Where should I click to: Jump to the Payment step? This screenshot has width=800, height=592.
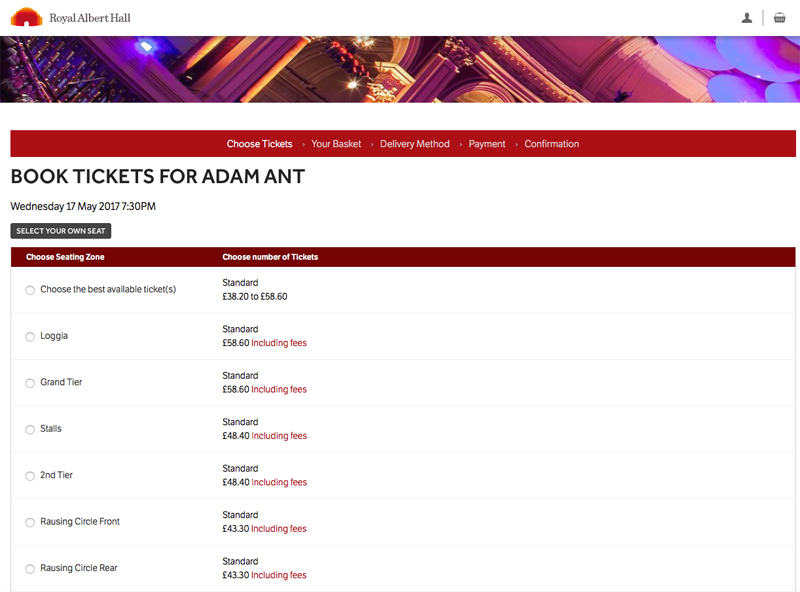(x=487, y=144)
